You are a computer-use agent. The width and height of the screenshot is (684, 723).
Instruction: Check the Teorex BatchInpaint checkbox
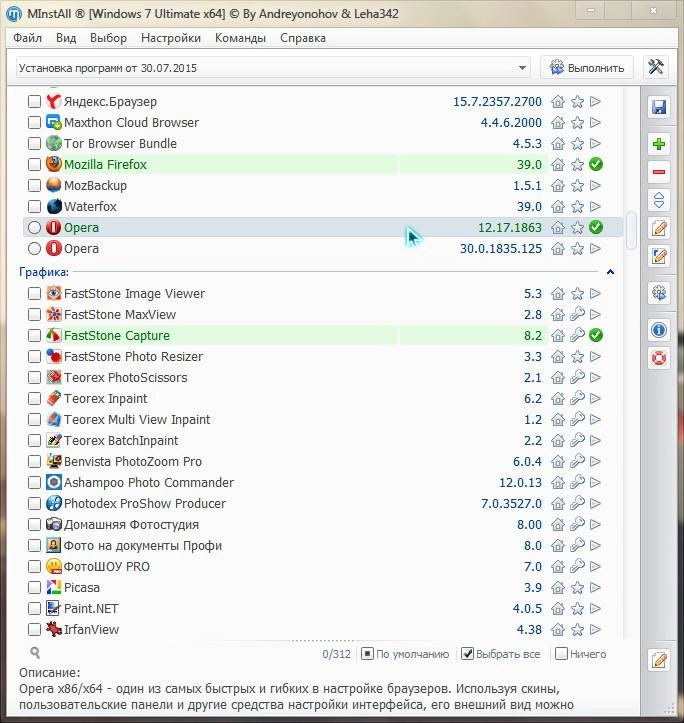point(35,440)
